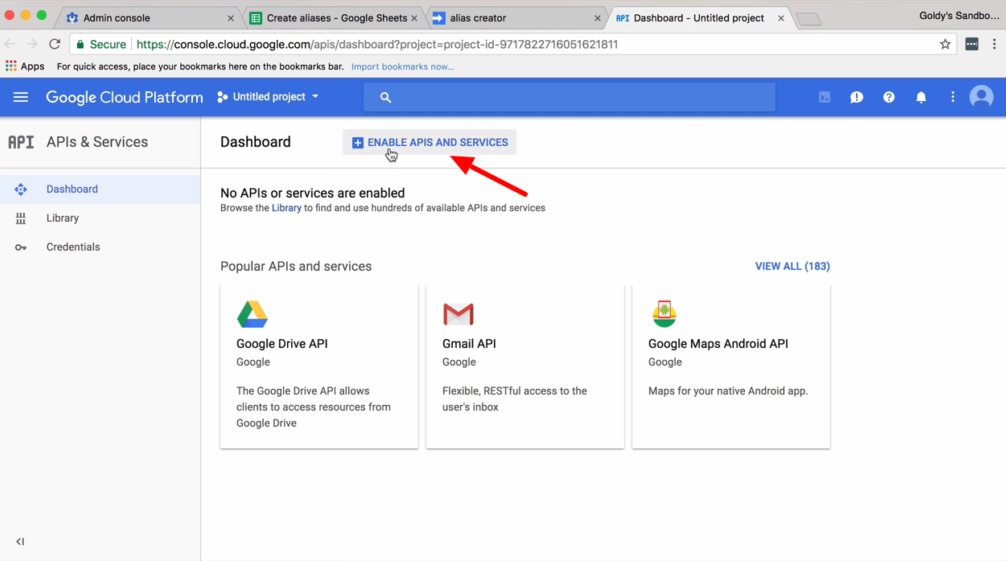
Task: Reload the page
Action: (x=55, y=44)
